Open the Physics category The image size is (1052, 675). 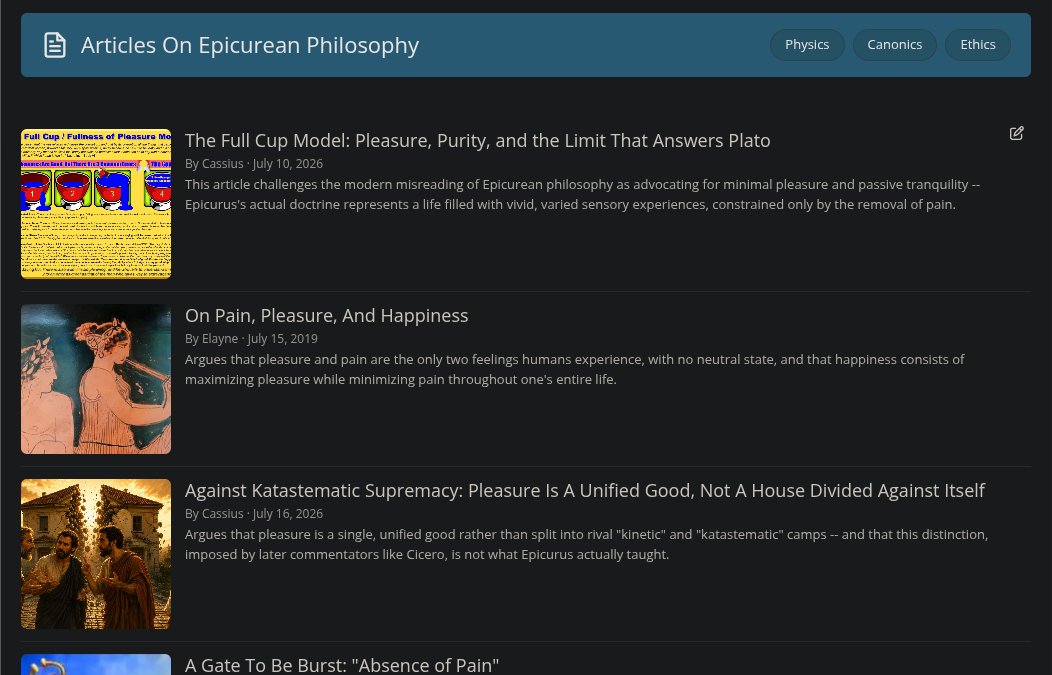(x=806, y=45)
